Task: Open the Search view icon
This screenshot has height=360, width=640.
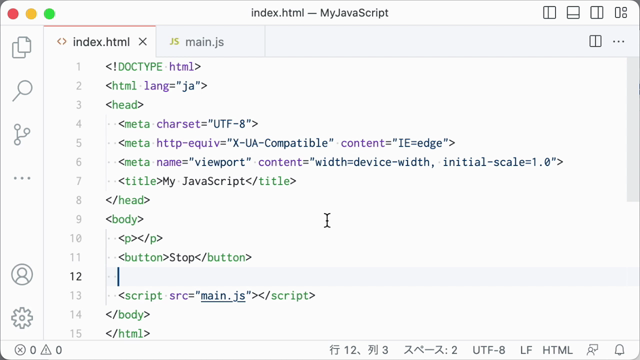Action: click(22, 91)
